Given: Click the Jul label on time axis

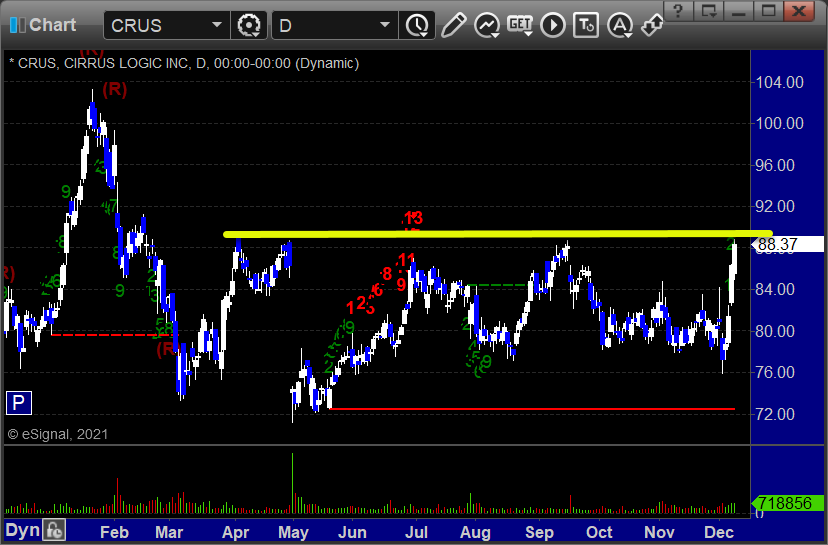Looking at the screenshot, I should (416, 532).
